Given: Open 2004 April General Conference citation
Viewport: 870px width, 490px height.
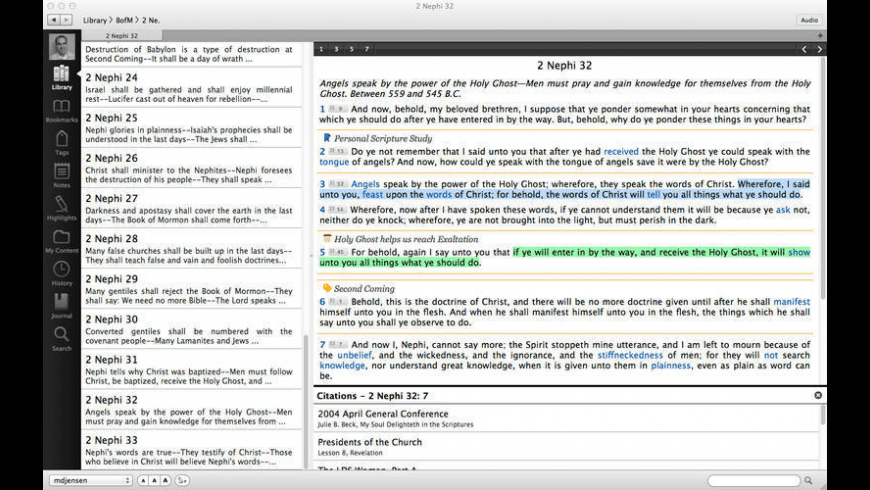Looking at the screenshot, I should point(566,418).
